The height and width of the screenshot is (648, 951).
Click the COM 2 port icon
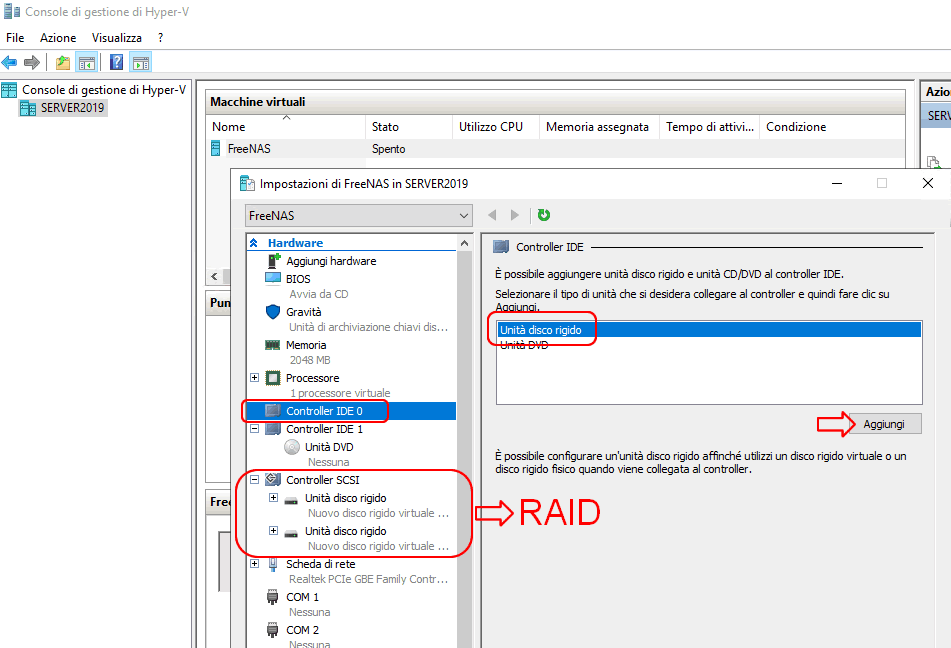pyautogui.click(x=273, y=630)
